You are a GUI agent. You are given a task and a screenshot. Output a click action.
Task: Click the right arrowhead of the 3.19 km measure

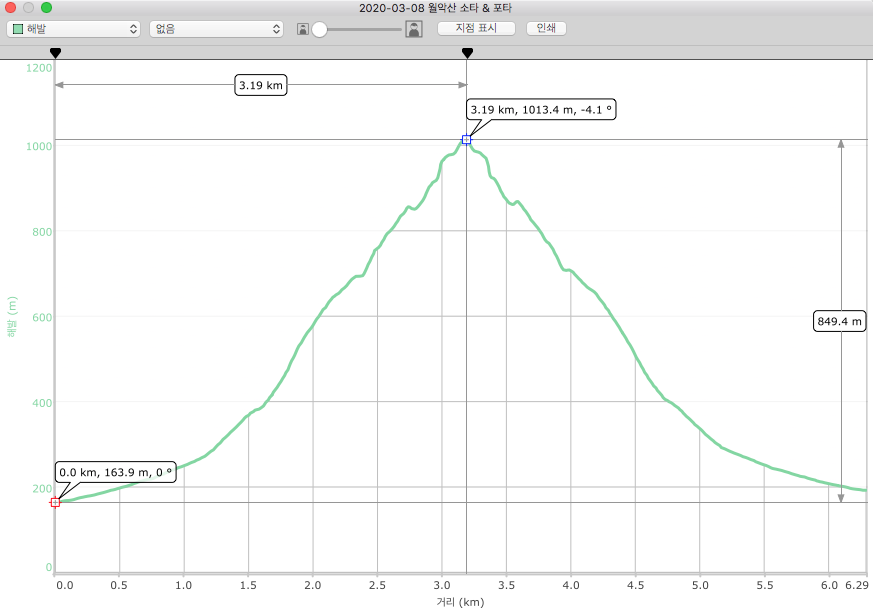[461, 86]
